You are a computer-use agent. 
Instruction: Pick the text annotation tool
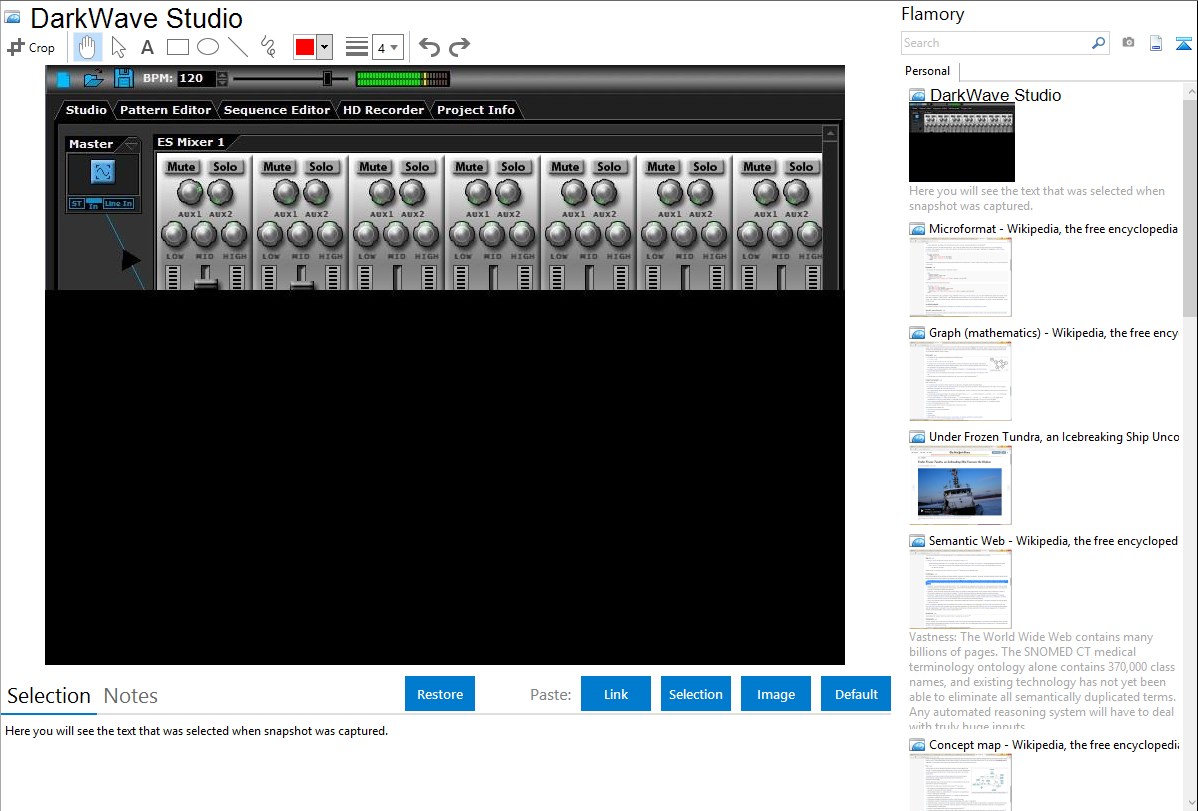(x=147, y=47)
